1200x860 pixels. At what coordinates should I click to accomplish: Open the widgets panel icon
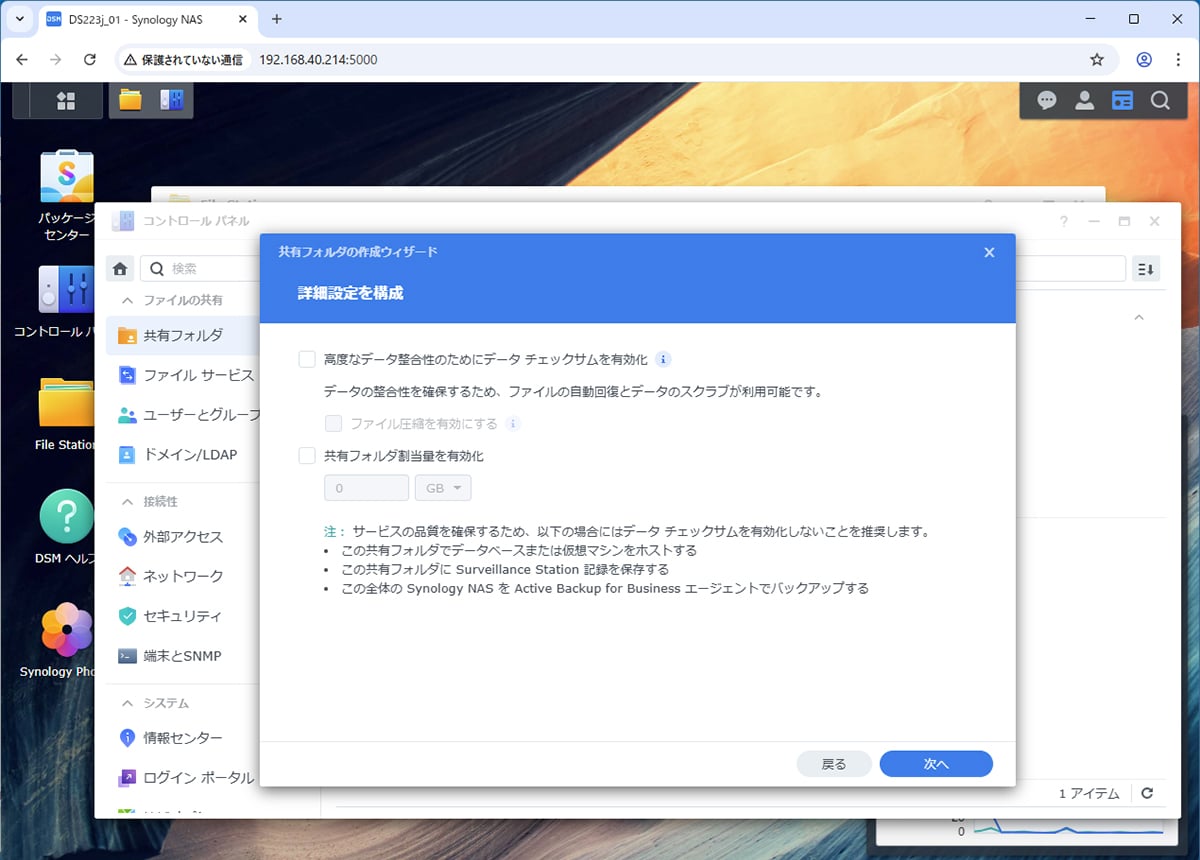click(x=1122, y=100)
